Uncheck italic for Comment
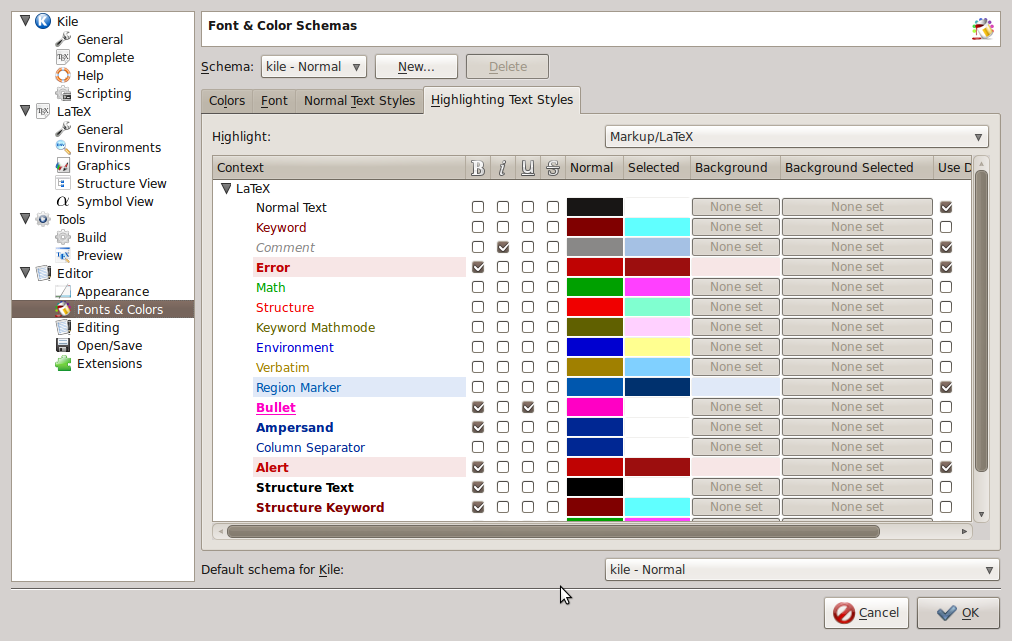 pos(503,247)
